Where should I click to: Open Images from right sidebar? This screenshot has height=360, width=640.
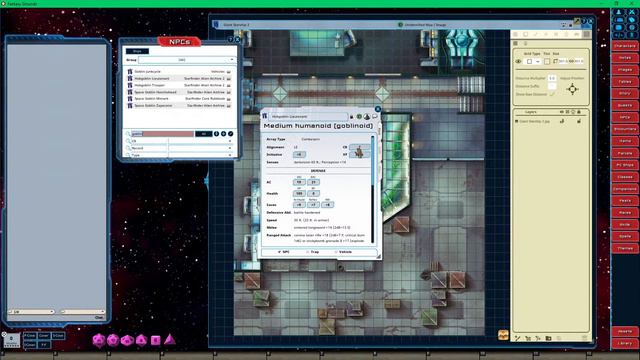[625, 70]
